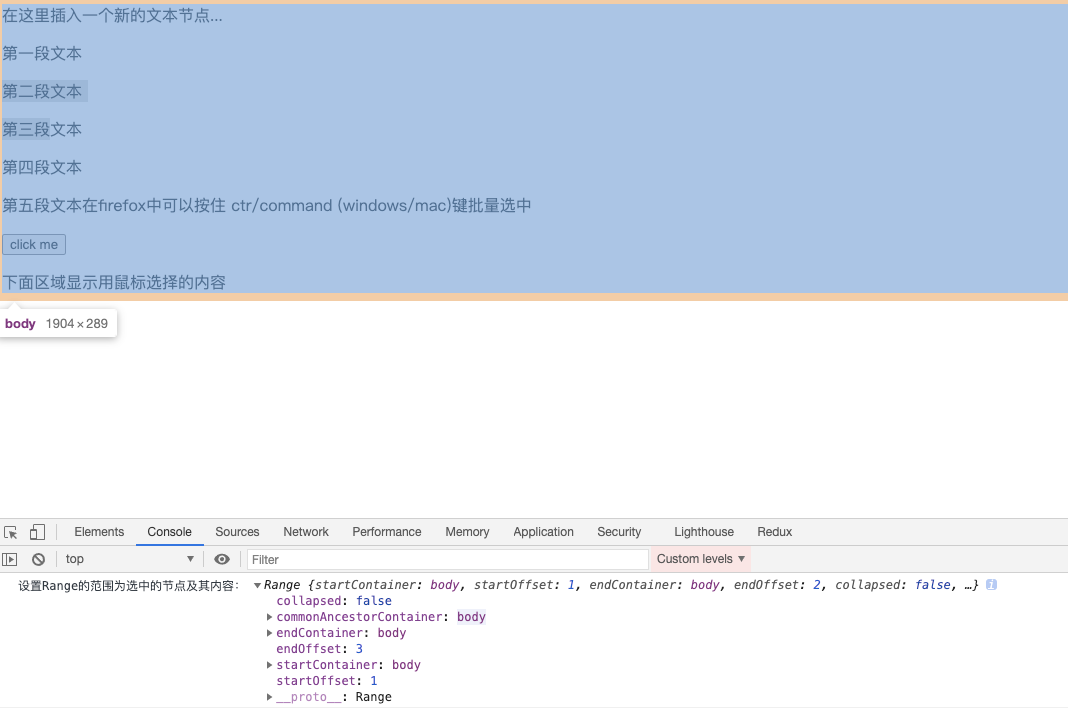The height and width of the screenshot is (709, 1068).
Task: Show the console sidebar icon
Action: click(x=9, y=558)
